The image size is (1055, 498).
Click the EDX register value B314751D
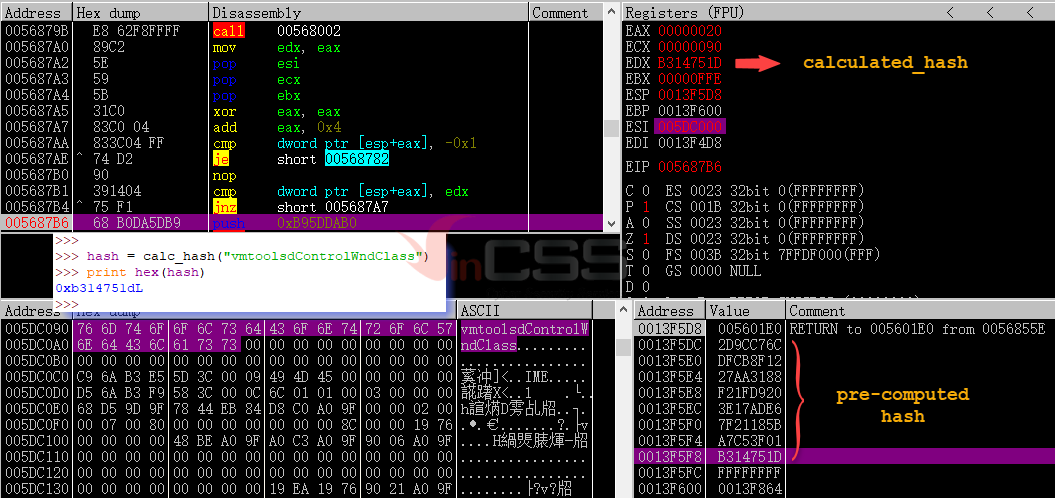coord(690,63)
